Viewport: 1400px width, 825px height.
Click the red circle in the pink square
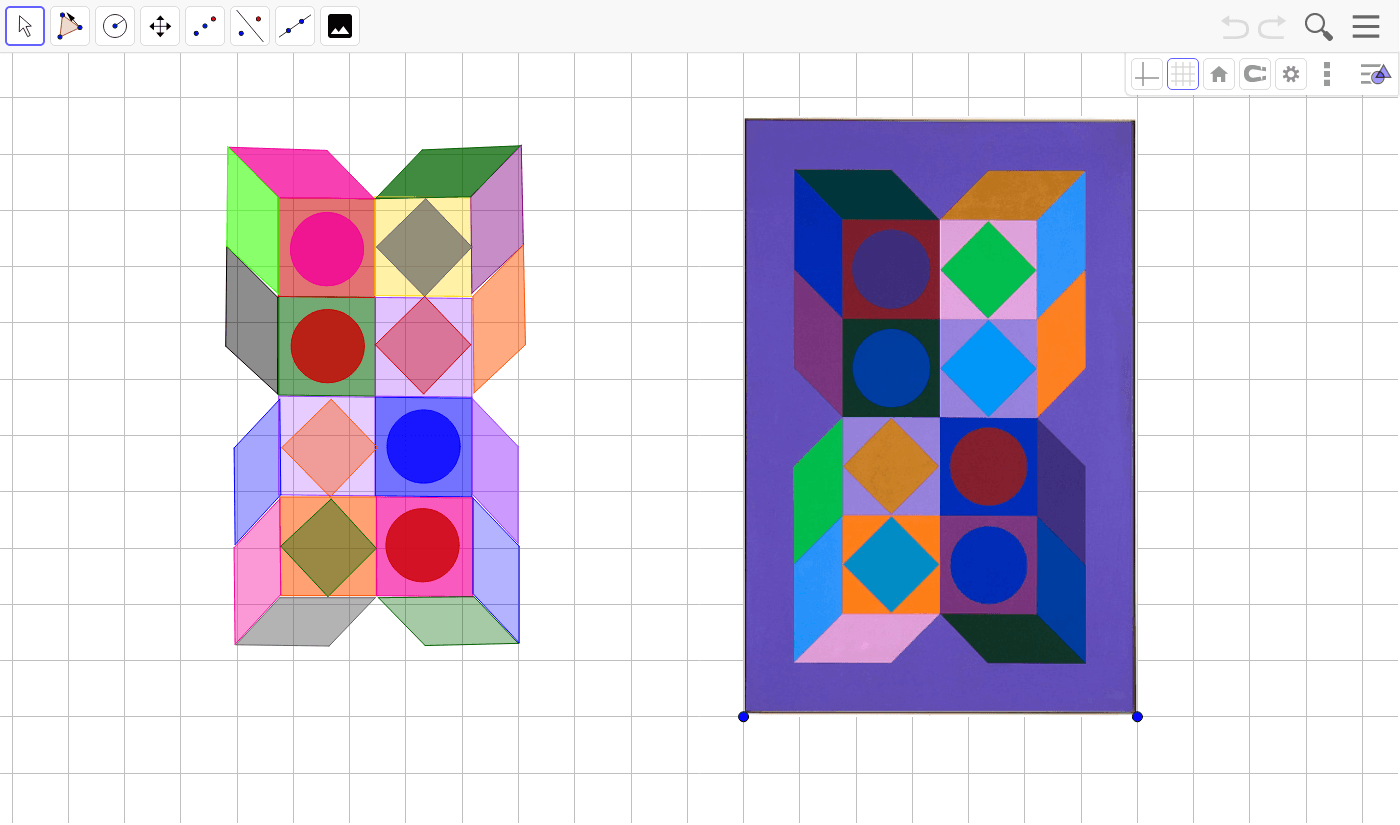click(422, 545)
